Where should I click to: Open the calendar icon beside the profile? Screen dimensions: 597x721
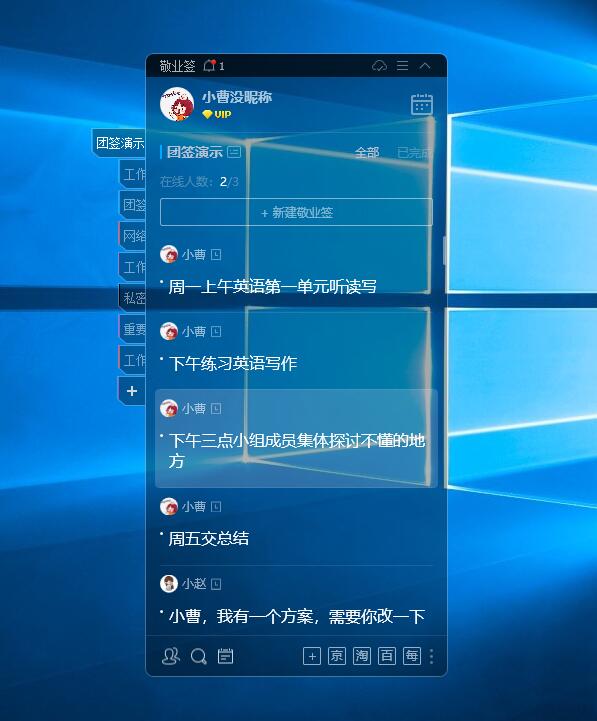click(x=422, y=104)
